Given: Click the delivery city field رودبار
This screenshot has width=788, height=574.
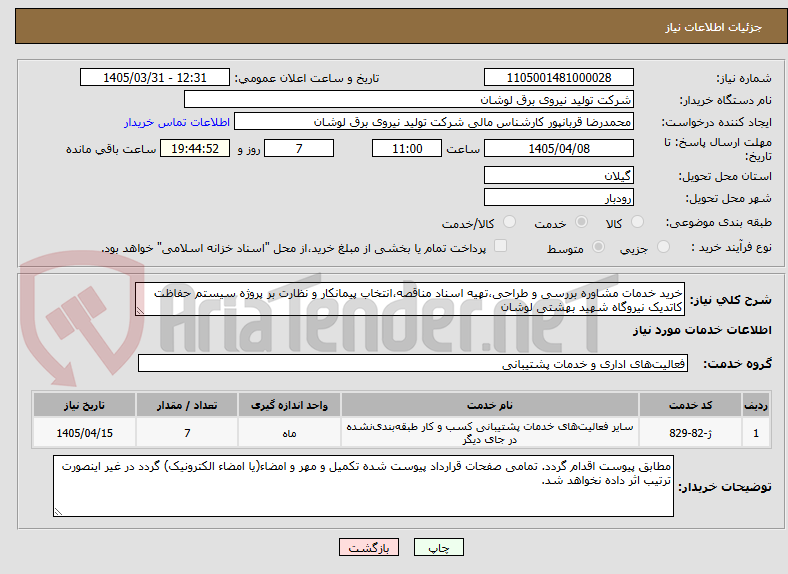Looking at the screenshot, I should tap(558, 197).
